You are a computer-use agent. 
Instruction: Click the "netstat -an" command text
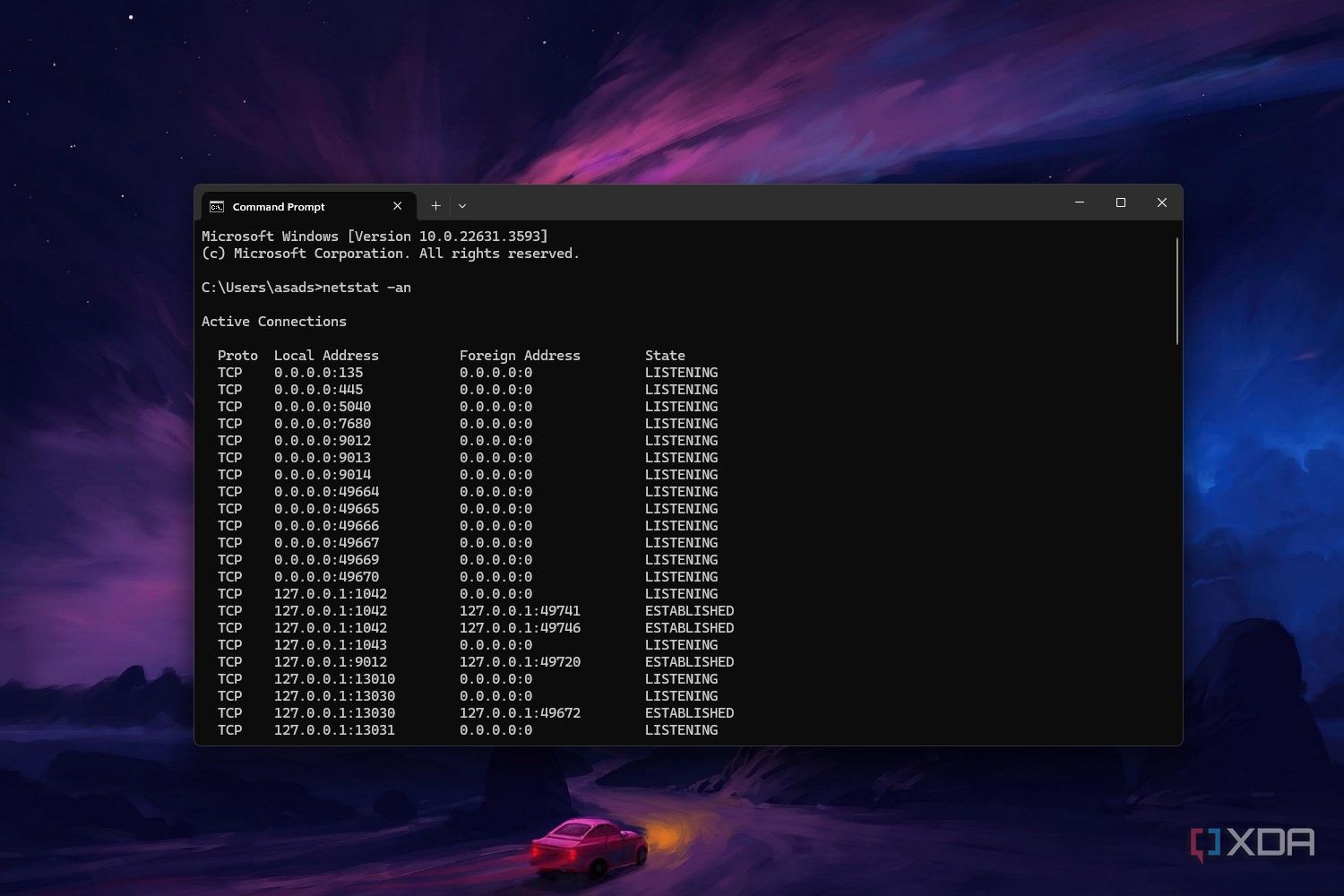(366, 288)
